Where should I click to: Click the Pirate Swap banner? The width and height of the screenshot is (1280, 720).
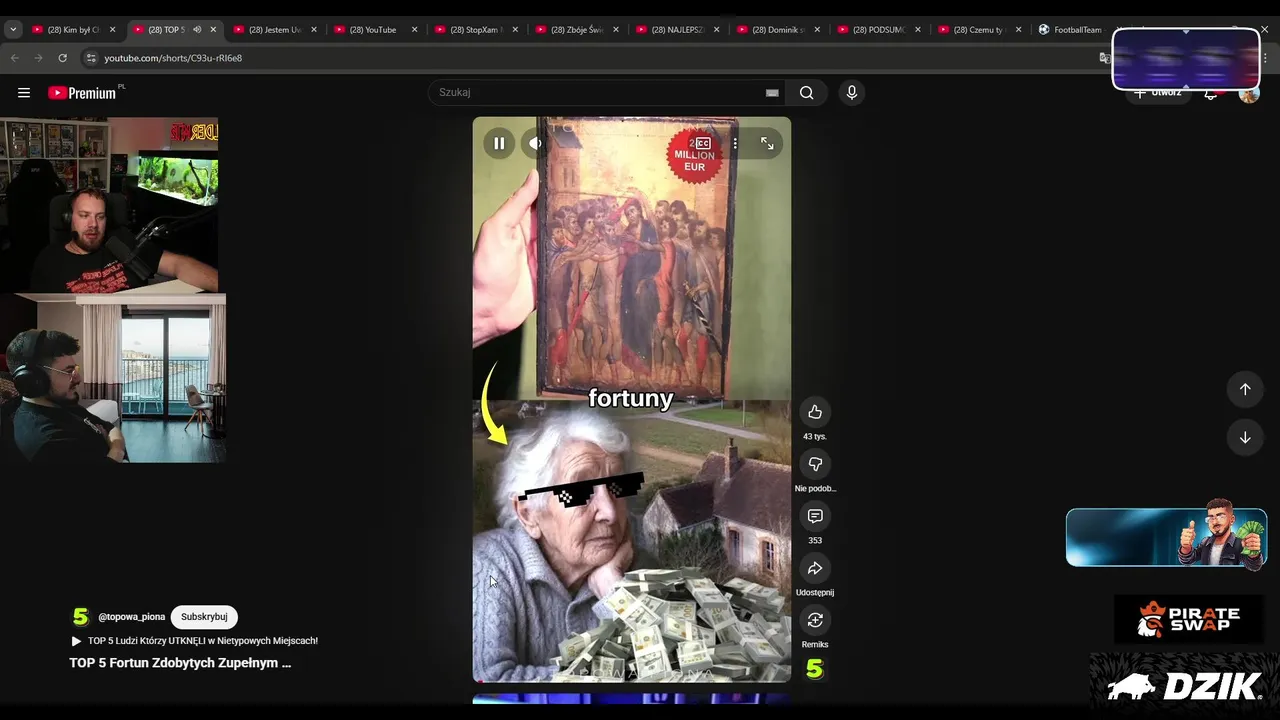[x=1190, y=619]
